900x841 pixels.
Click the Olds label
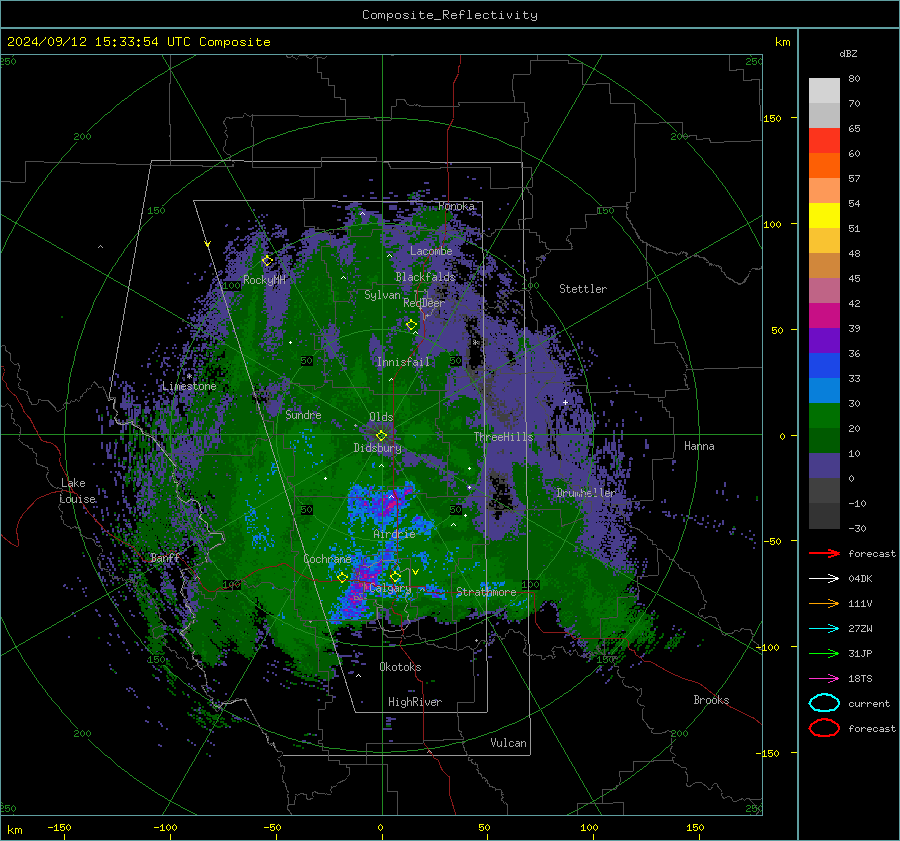[381, 416]
